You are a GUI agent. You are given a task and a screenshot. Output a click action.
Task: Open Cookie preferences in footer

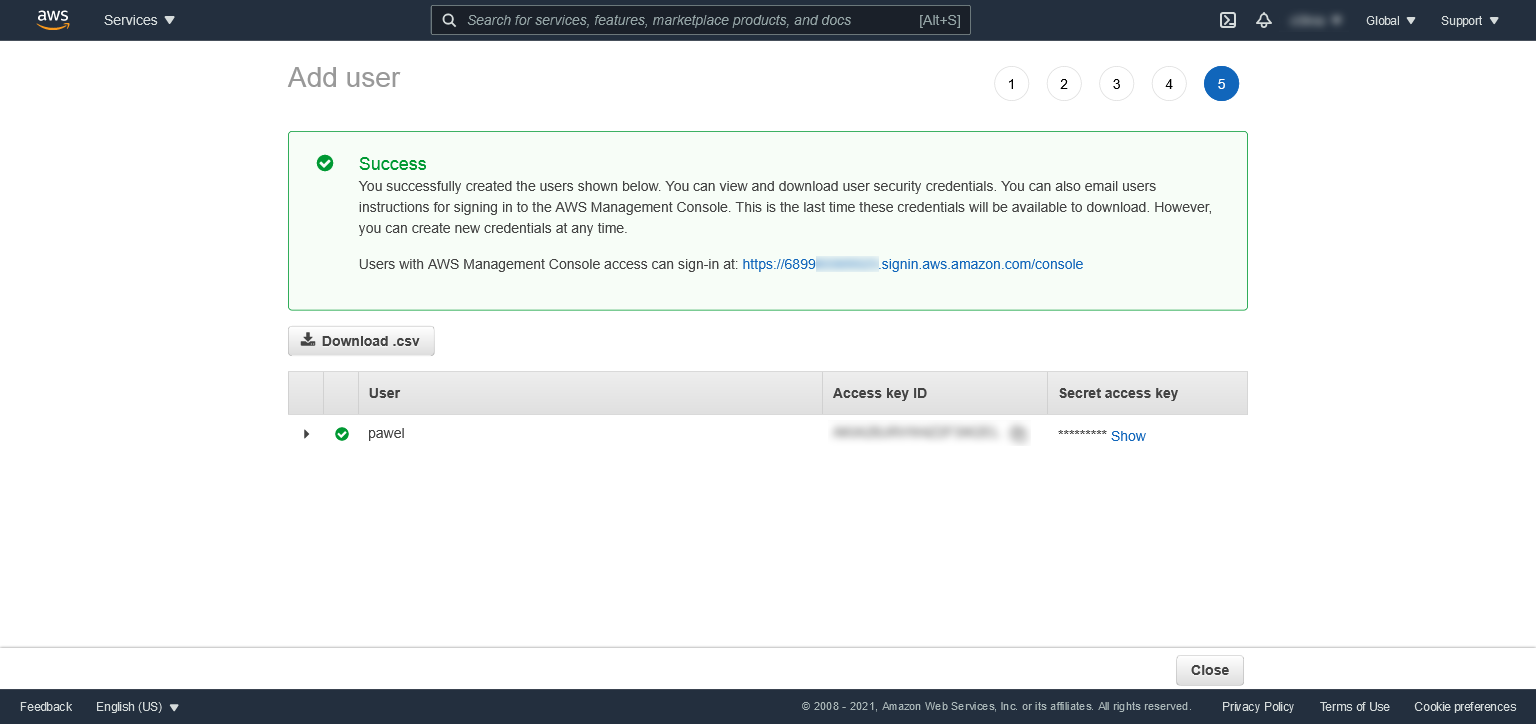1465,706
